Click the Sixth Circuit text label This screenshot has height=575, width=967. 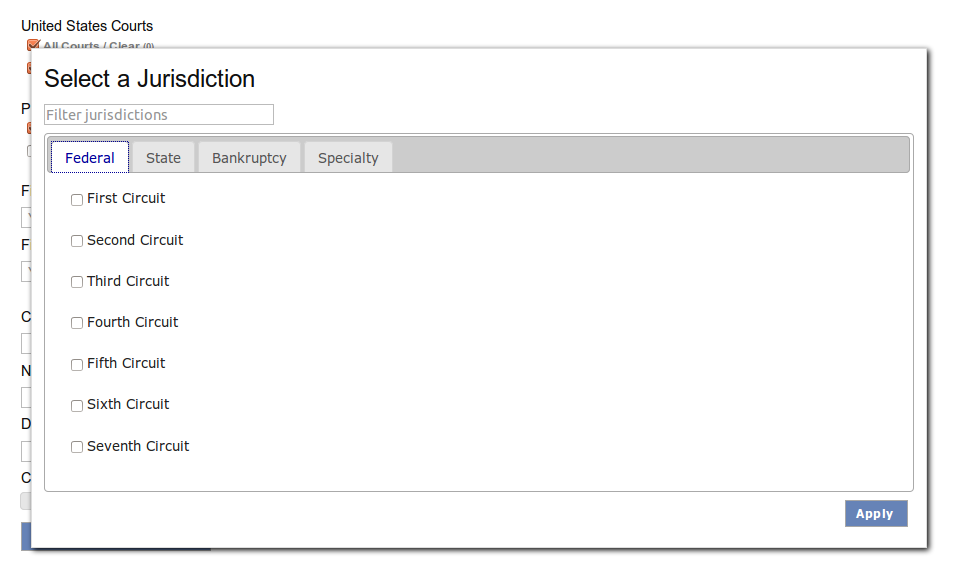click(x=128, y=404)
